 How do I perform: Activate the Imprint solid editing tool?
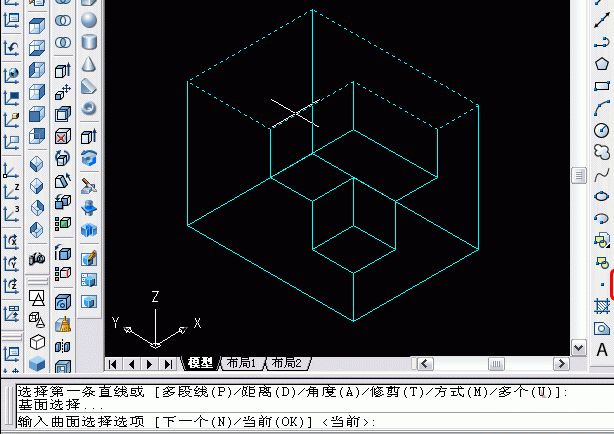pos(63,302)
